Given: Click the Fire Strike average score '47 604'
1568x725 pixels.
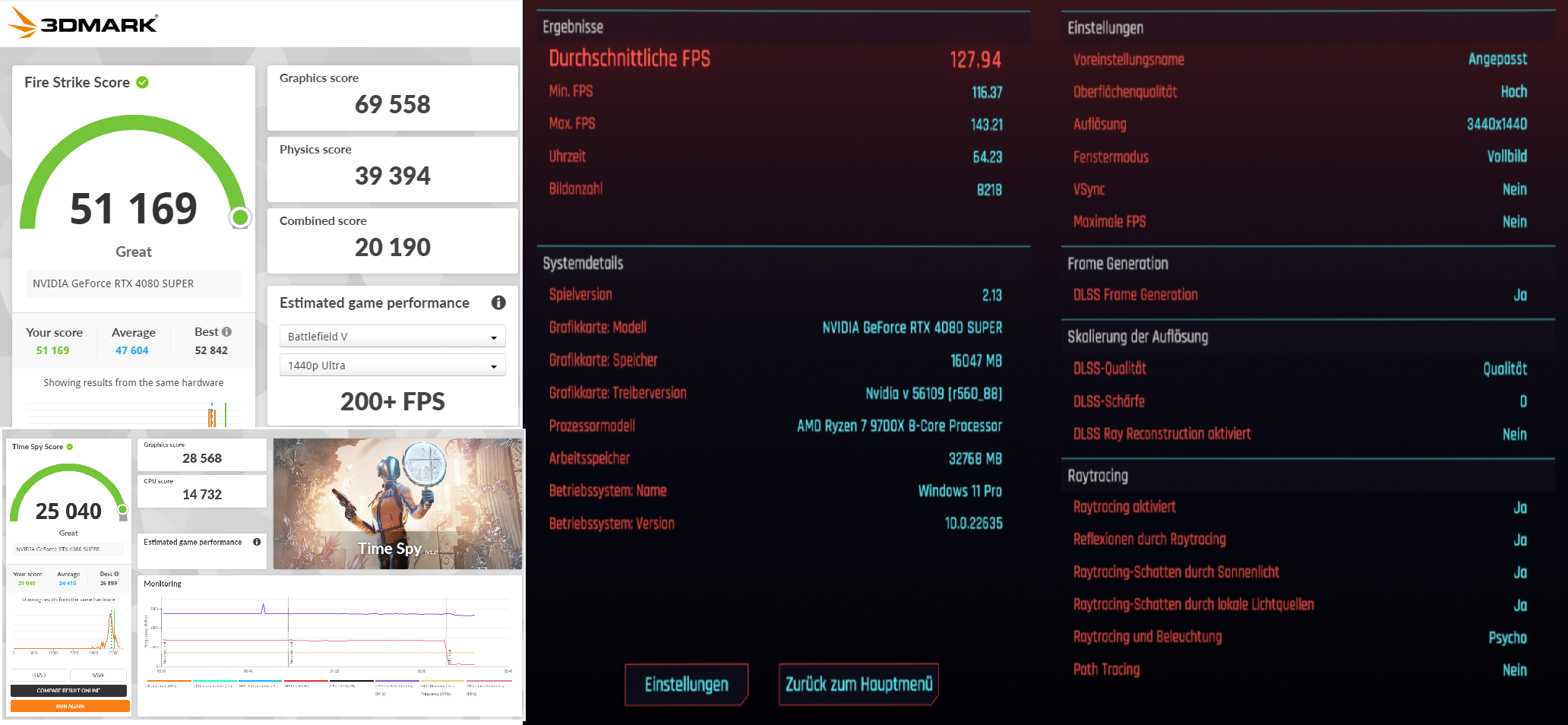Looking at the screenshot, I should coord(132,350).
